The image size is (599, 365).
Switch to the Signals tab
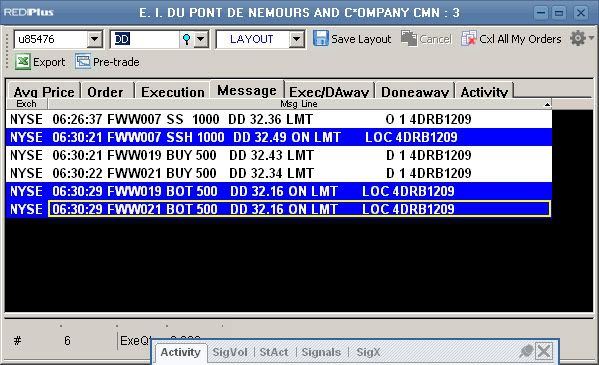(x=321, y=352)
